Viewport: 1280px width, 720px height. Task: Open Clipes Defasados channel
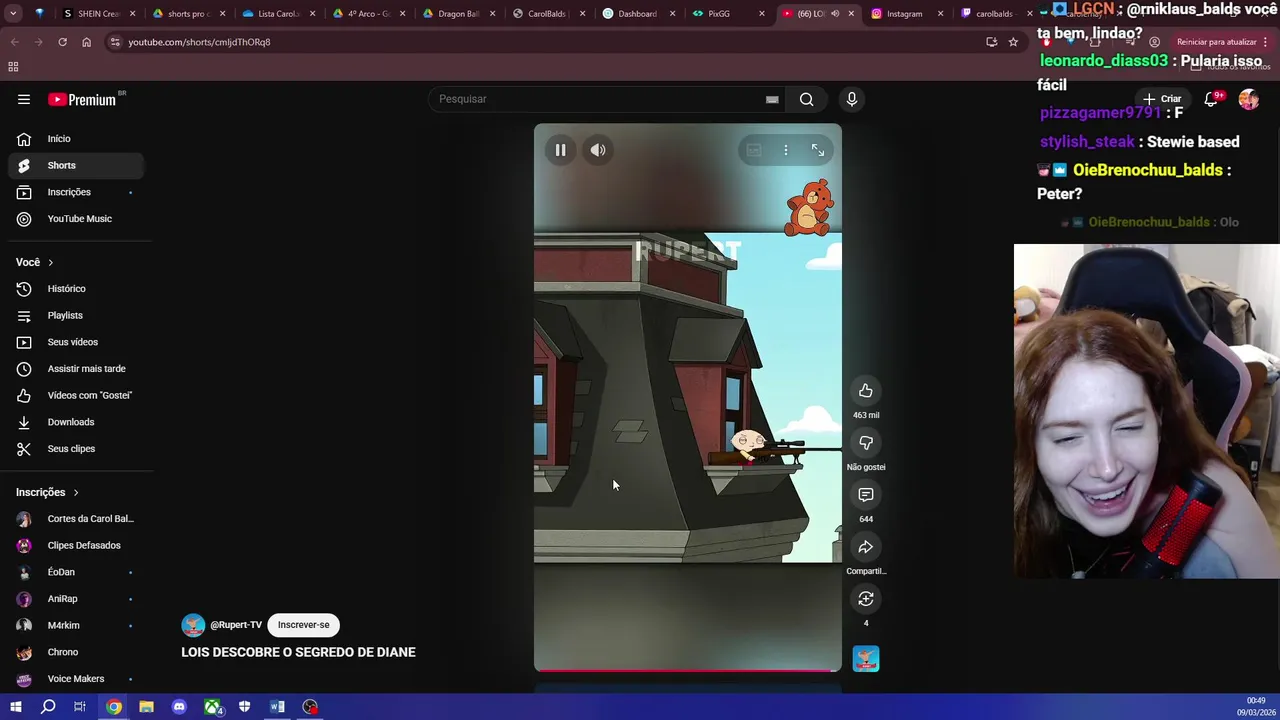(x=76, y=545)
